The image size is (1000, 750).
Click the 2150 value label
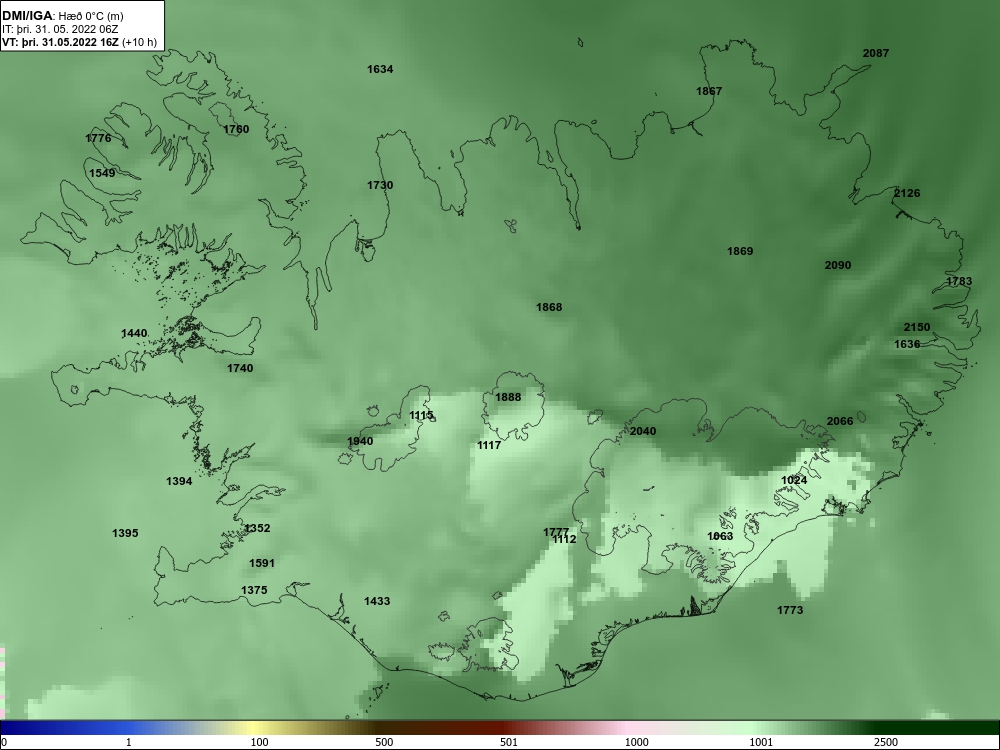[917, 327]
